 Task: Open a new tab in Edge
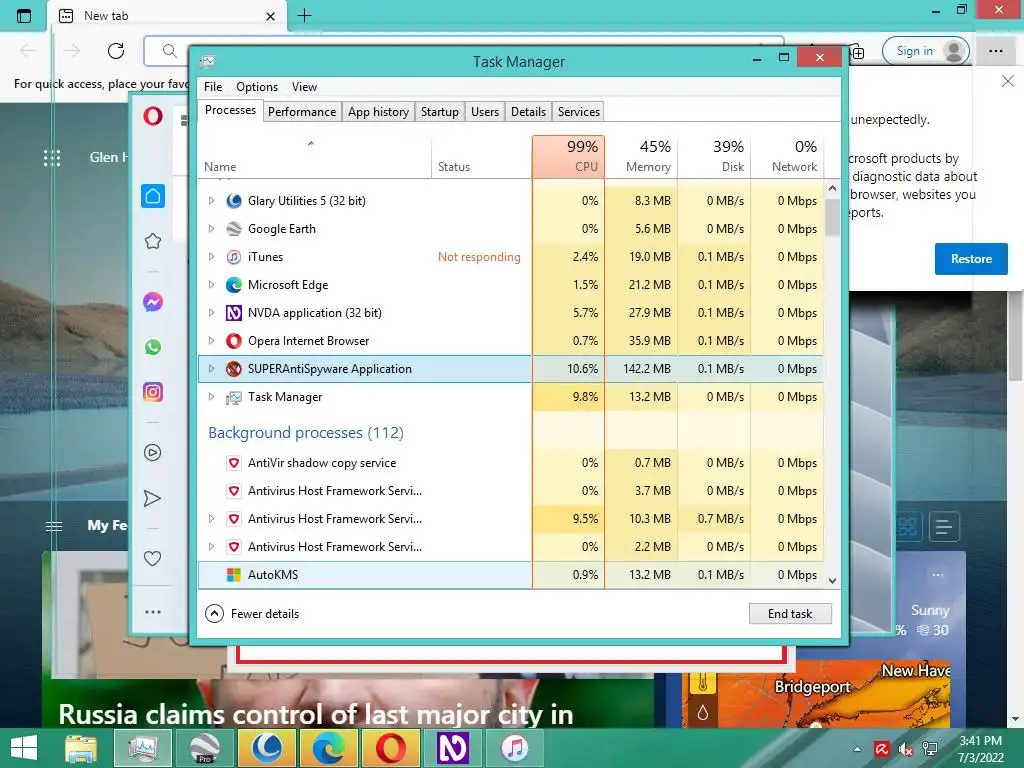304,16
